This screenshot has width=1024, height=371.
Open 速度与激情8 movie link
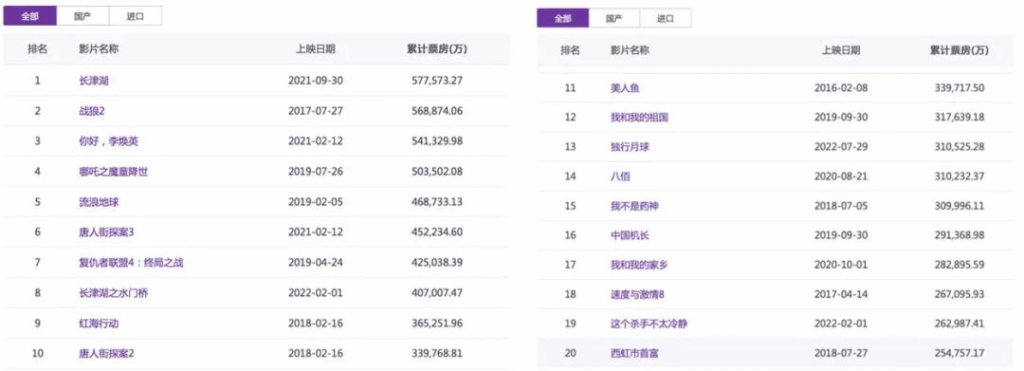click(637, 295)
